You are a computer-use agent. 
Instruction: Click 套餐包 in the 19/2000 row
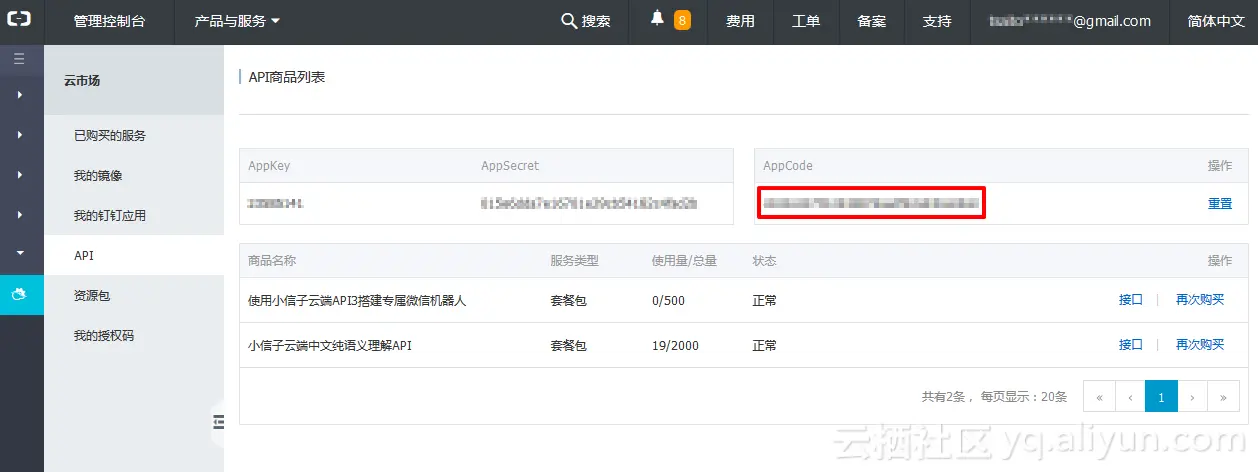[568, 345]
